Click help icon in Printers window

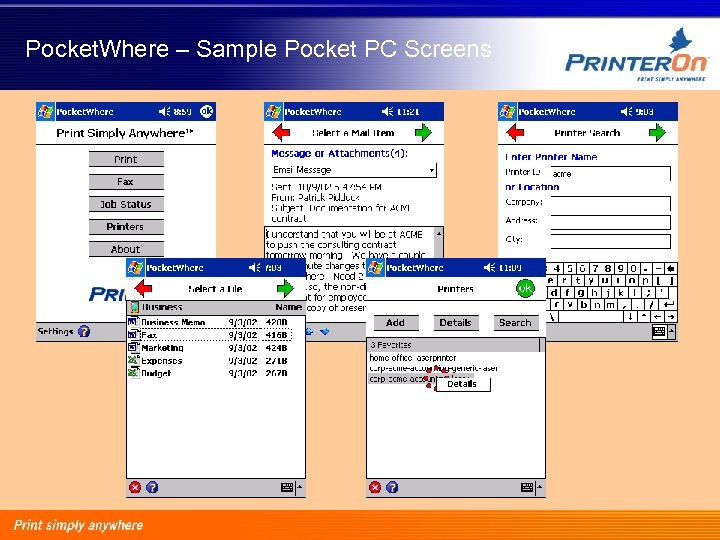click(392, 487)
